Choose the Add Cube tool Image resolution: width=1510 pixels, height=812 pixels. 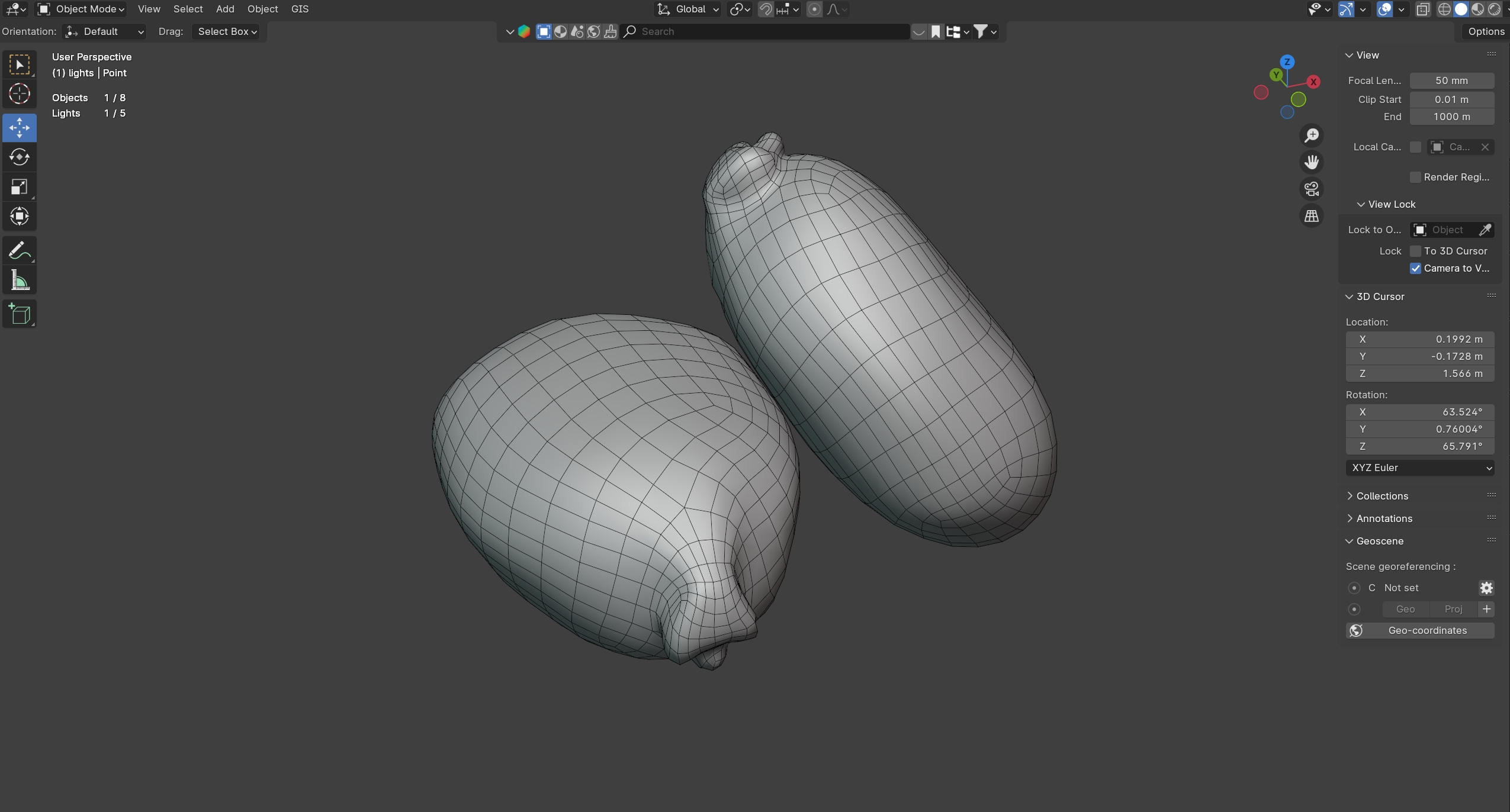(19, 314)
